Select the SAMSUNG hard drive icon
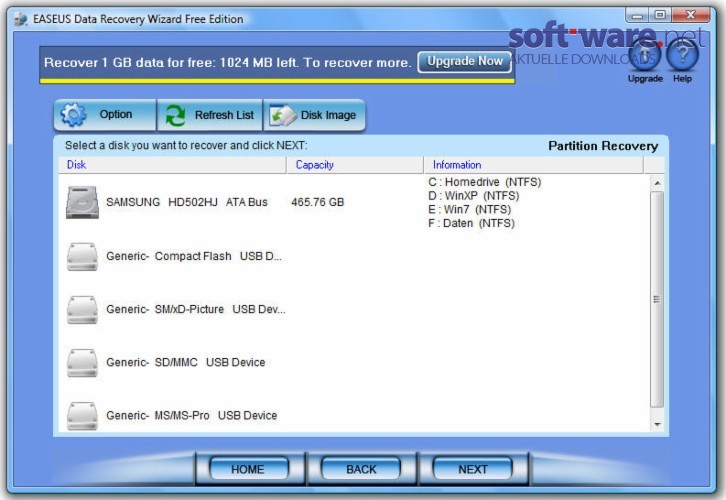Screen dimensions: 726x500 click(82, 202)
